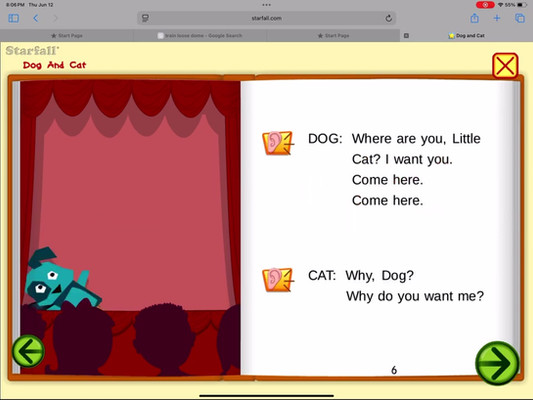The image size is (533, 400).
Task: Add a new Safari tab
Action: click(497, 18)
